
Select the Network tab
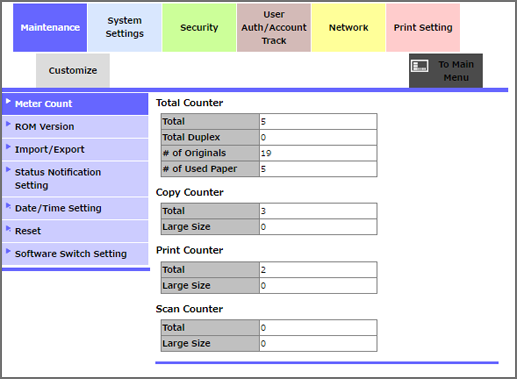click(x=348, y=28)
